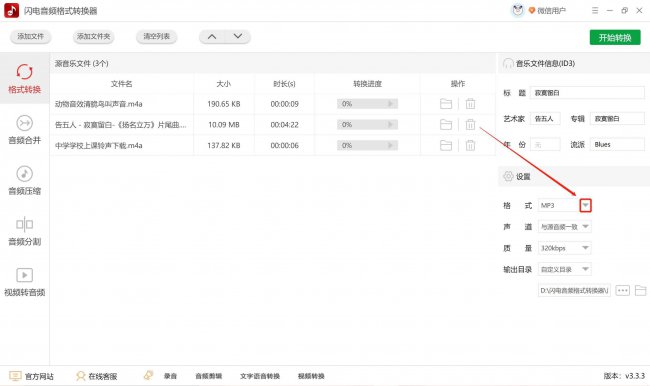650x386 pixels.
Task: Open 音频分割 in the sidebar
Action: (24, 231)
